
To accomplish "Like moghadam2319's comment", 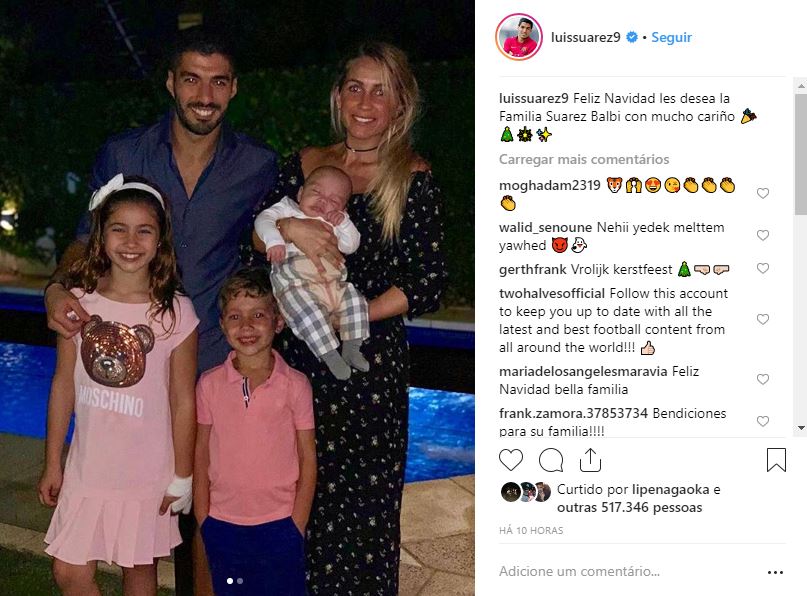I will tap(763, 193).
